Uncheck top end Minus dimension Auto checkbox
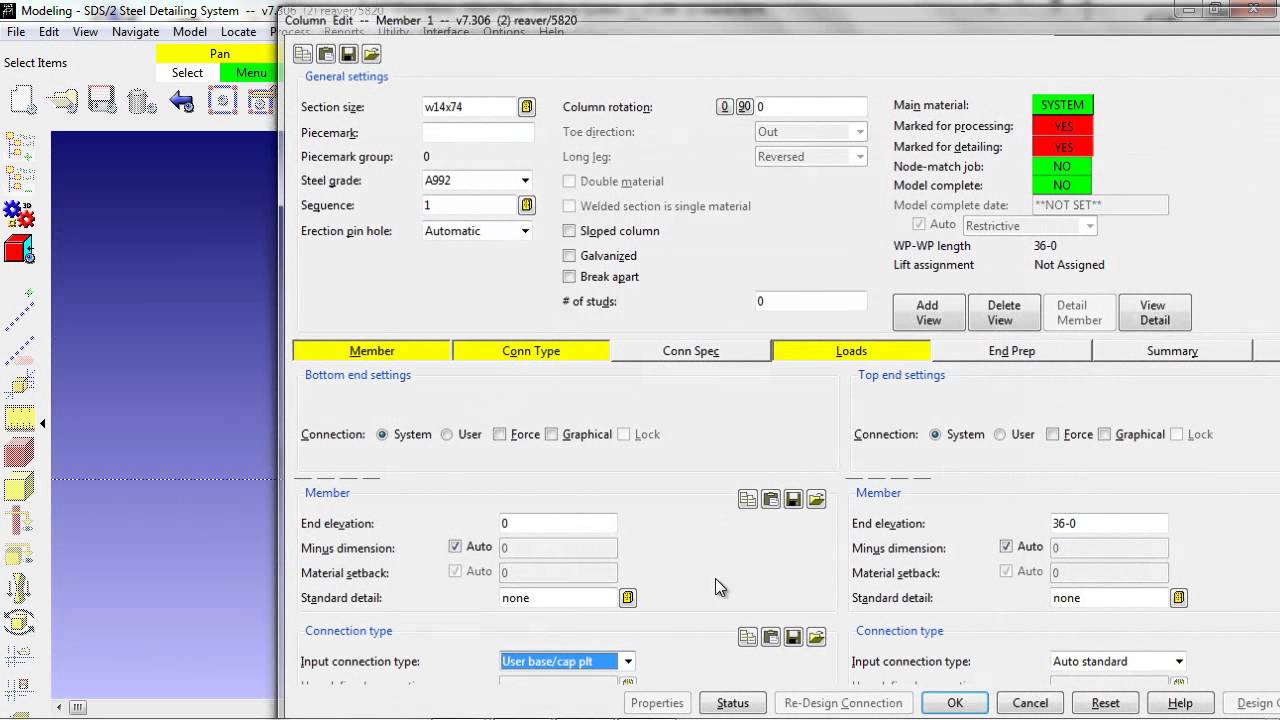 pyautogui.click(x=1006, y=547)
